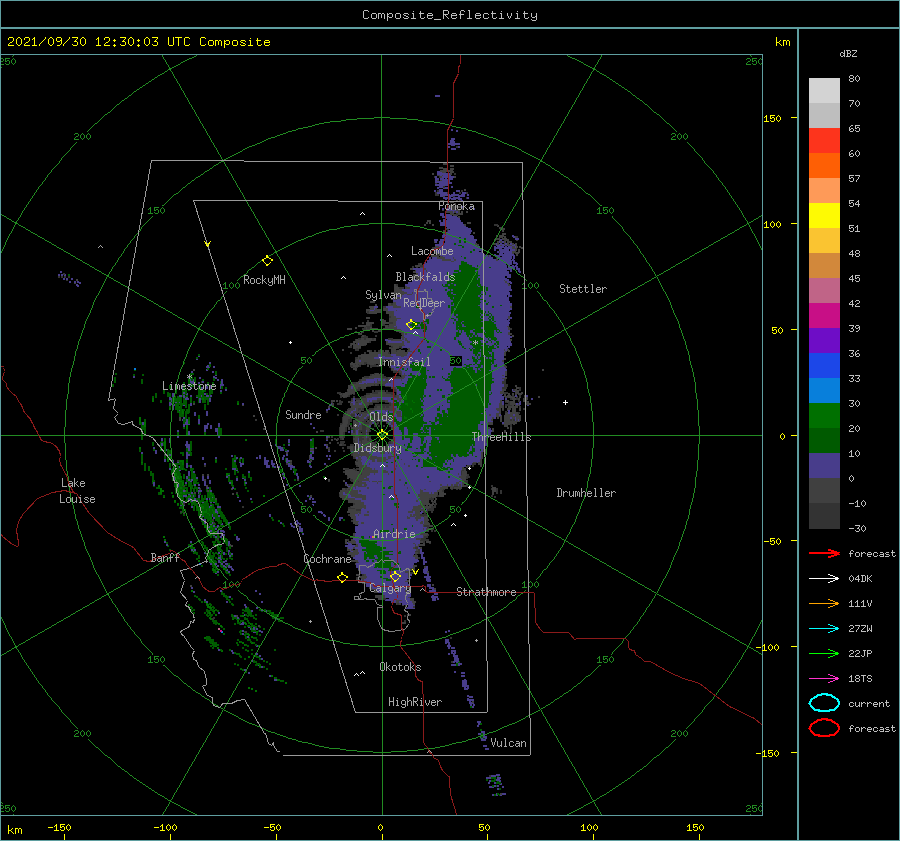Click the RockyMH label
This screenshot has height=841, width=900.
264,280
